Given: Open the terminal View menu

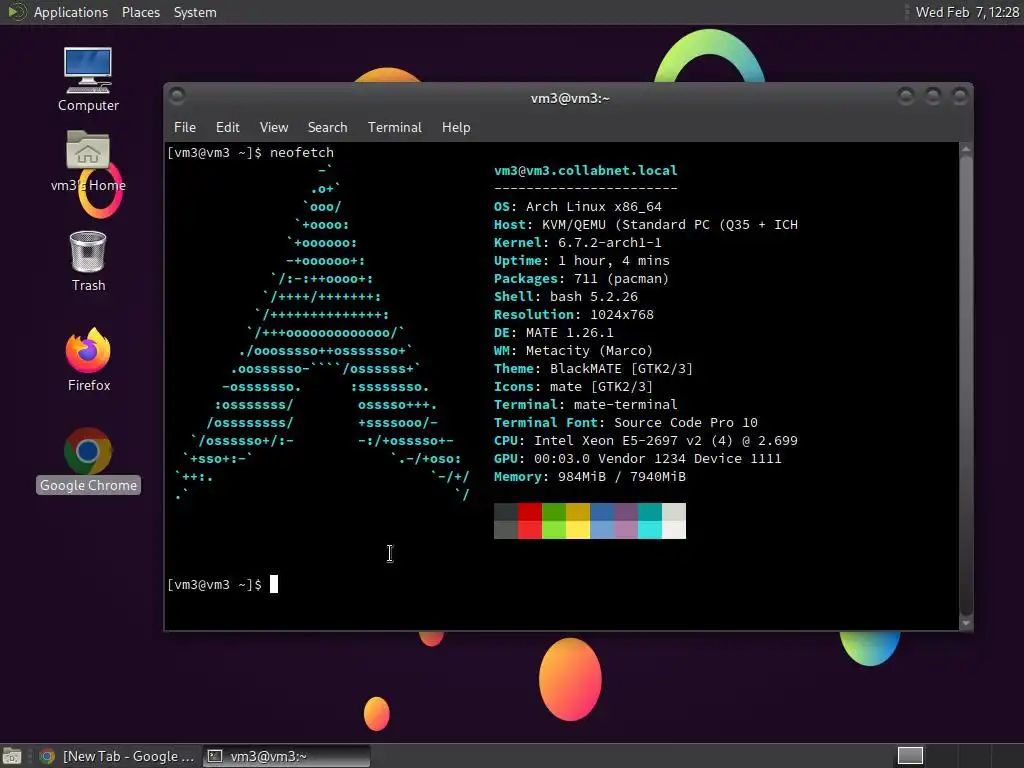Looking at the screenshot, I should [274, 127].
